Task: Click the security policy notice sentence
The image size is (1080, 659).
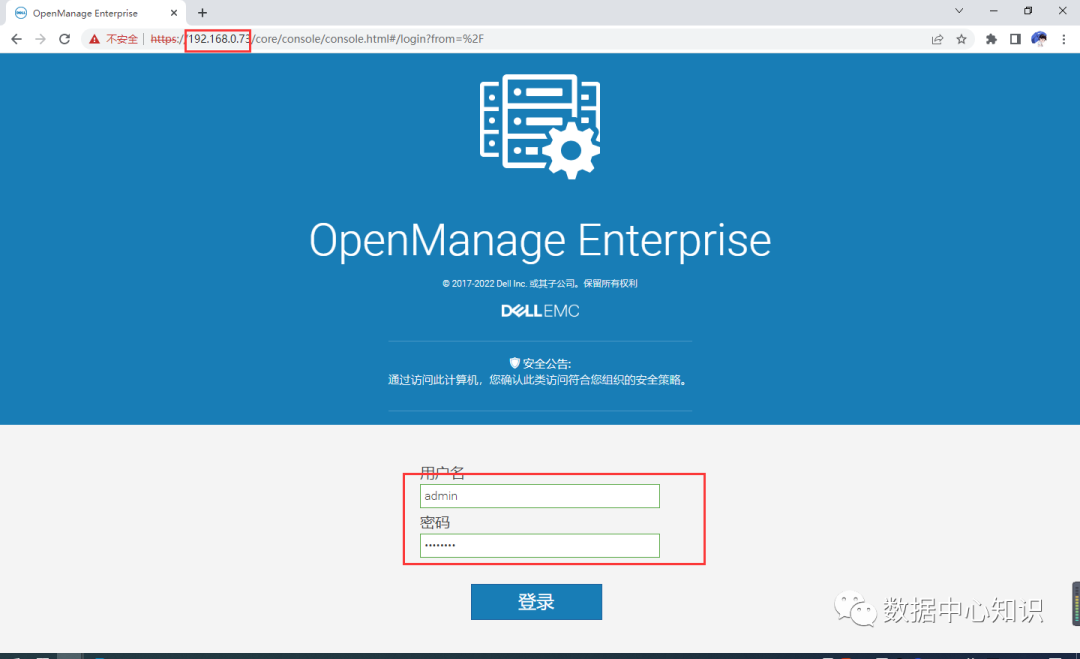Action: point(537,380)
